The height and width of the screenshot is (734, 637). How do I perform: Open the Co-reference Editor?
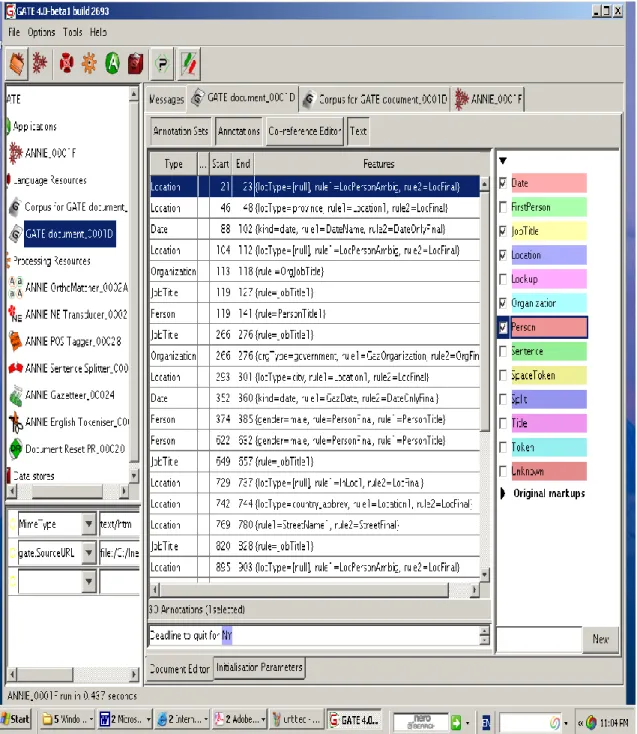point(305,131)
